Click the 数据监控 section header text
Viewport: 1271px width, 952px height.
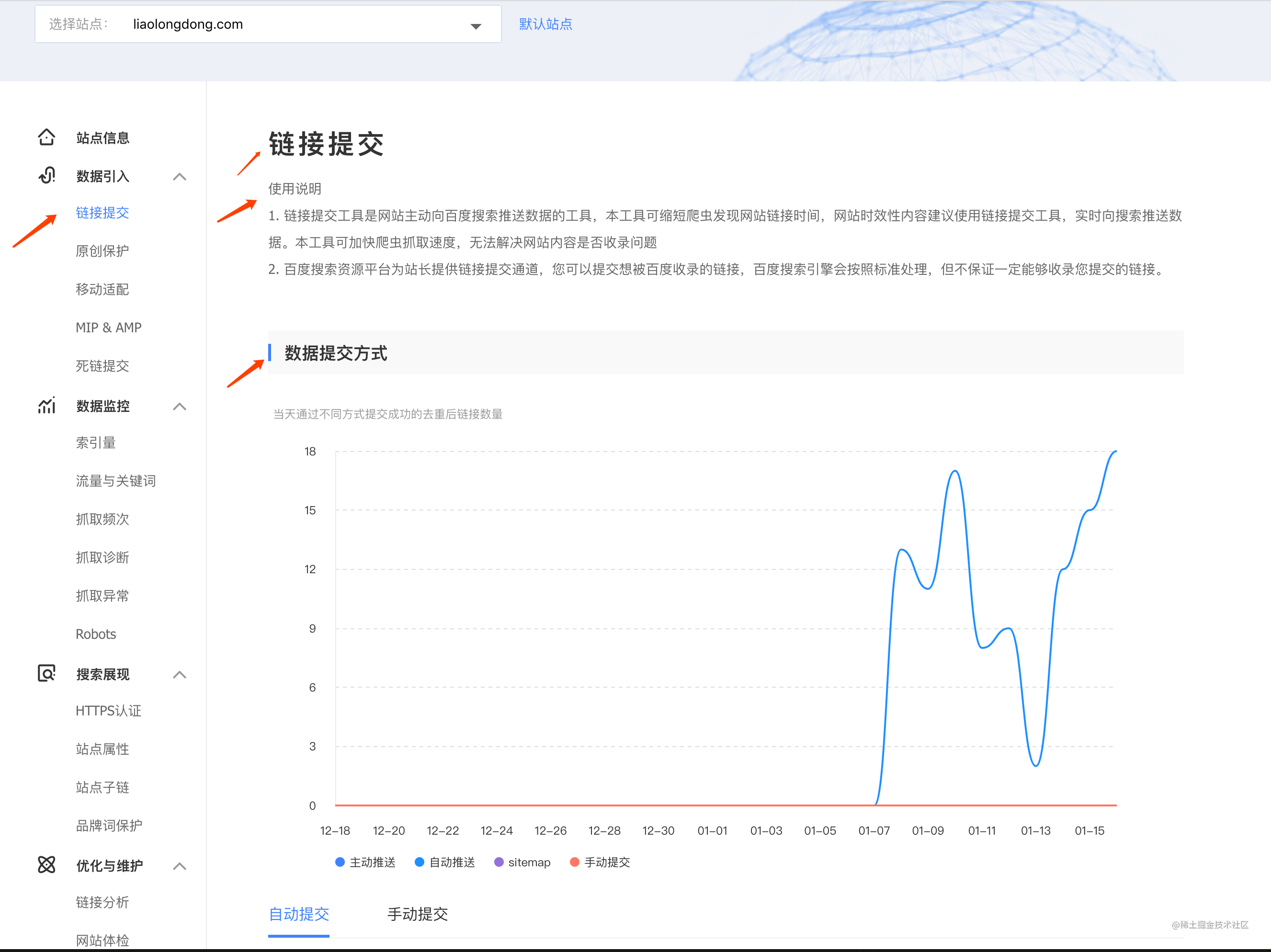[x=103, y=406]
